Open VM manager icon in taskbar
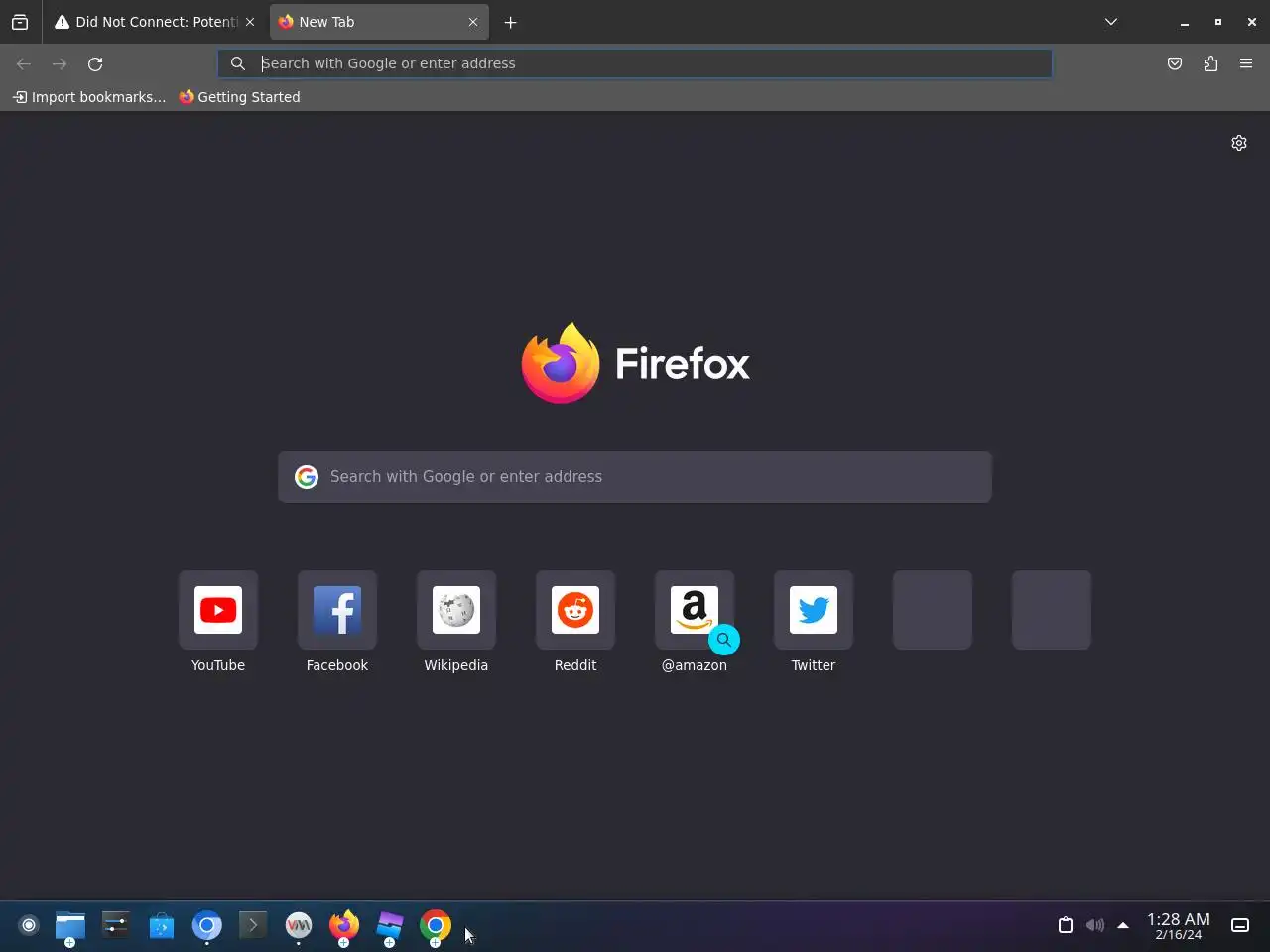This screenshot has height=952, width=1270. point(299,926)
